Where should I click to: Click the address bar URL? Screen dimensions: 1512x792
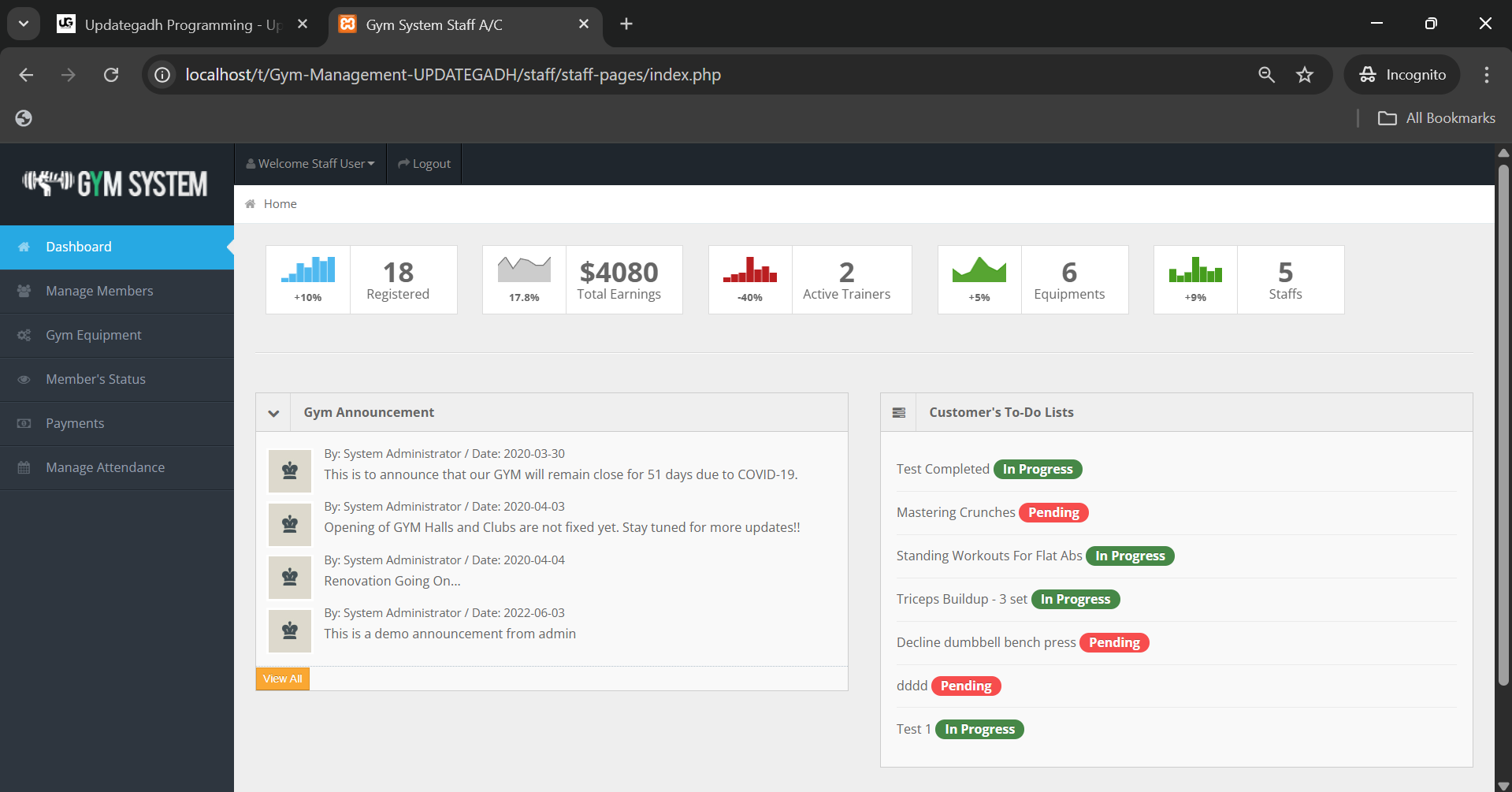click(x=453, y=75)
